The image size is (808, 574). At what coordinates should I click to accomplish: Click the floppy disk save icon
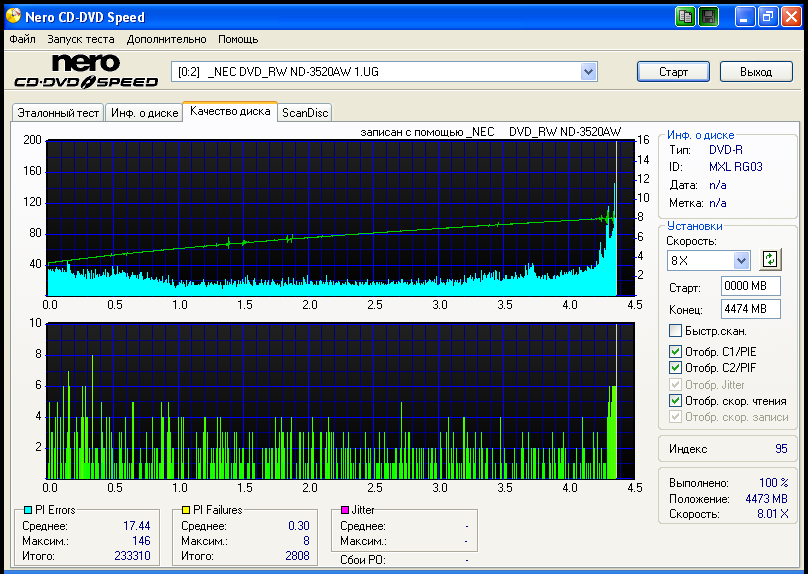708,17
